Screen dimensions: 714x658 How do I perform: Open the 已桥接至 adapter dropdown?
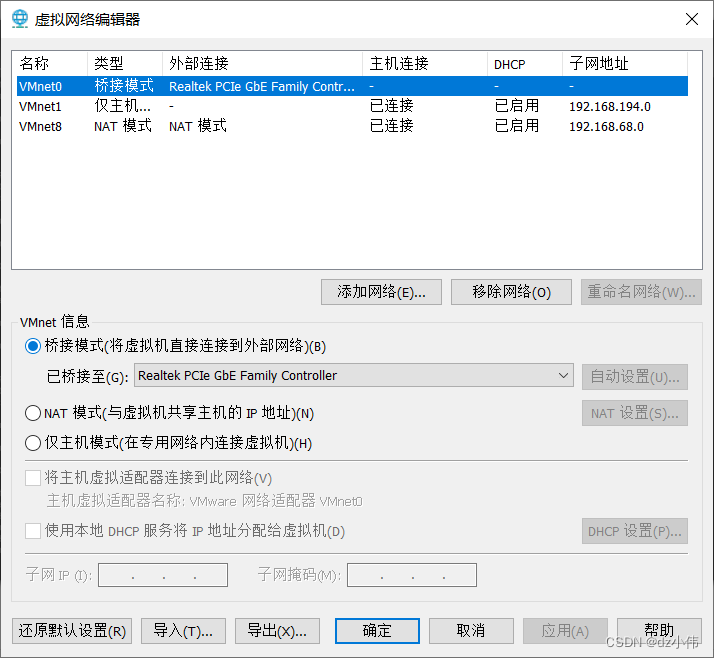click(x=354, y=375)
